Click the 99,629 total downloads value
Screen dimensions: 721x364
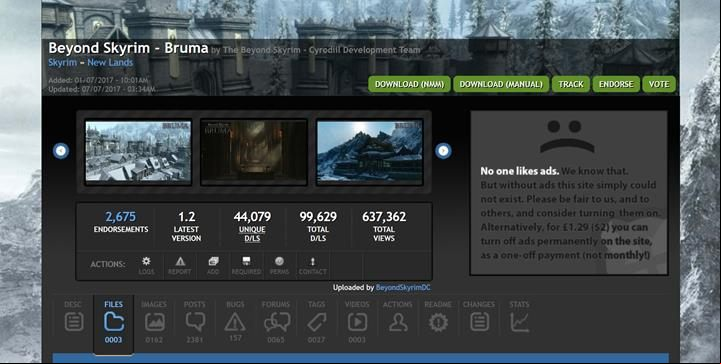coord(318,216)
